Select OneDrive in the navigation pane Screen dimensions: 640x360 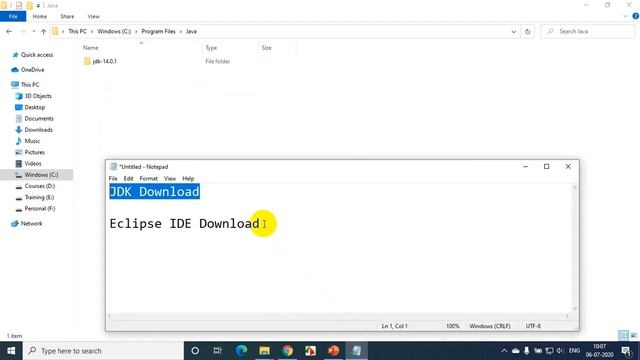click(x=28, y=70)
